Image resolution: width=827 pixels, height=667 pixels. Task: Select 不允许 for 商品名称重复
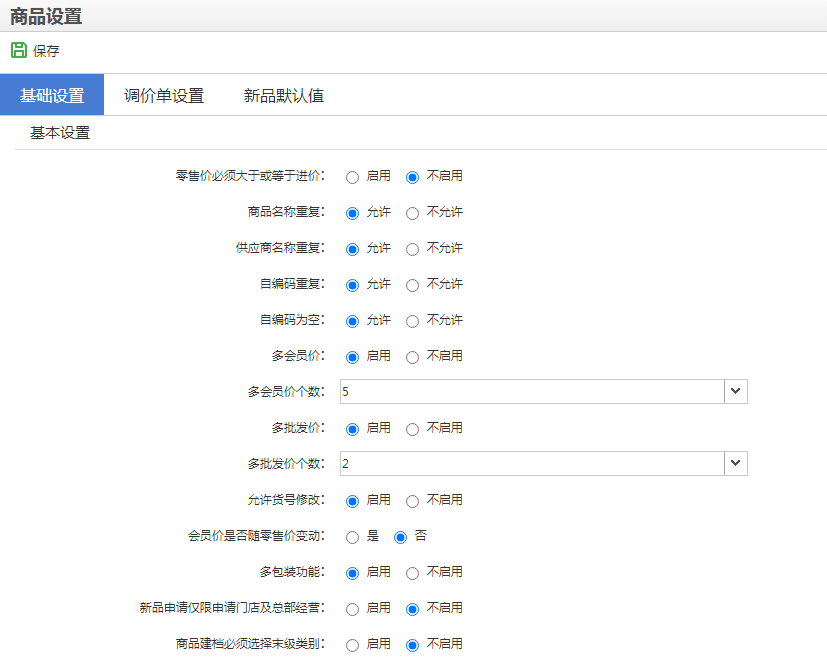click(x=412, y=213)
